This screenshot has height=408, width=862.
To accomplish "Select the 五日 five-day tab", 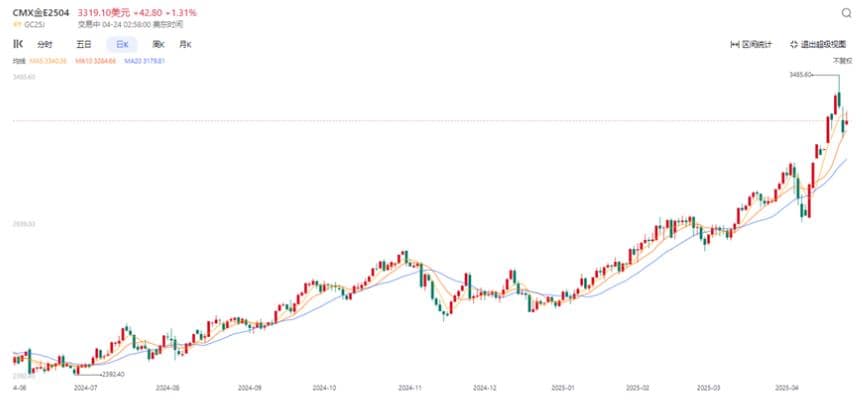I will coord(84,44).
